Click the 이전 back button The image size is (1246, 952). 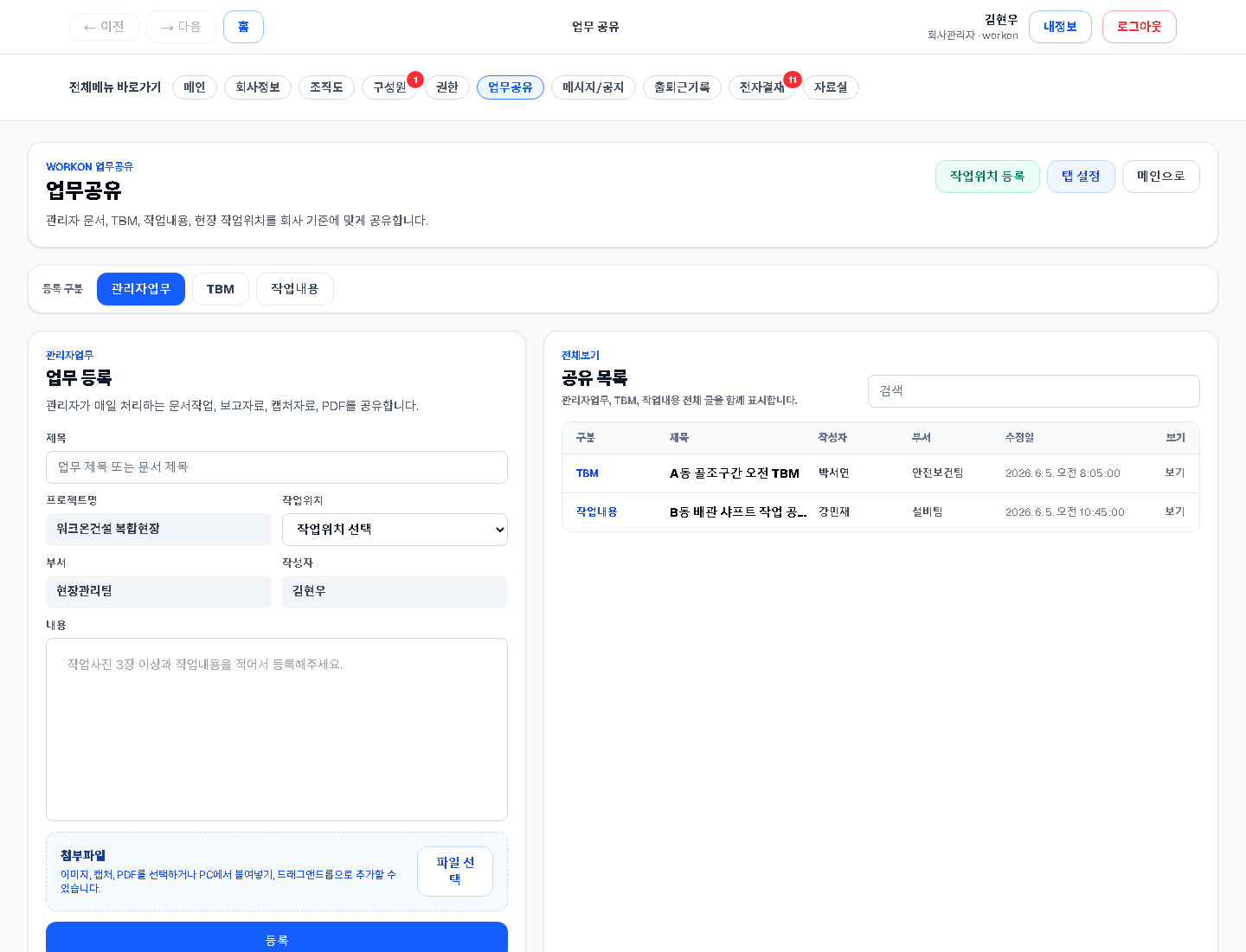click(x=104, y=27)
